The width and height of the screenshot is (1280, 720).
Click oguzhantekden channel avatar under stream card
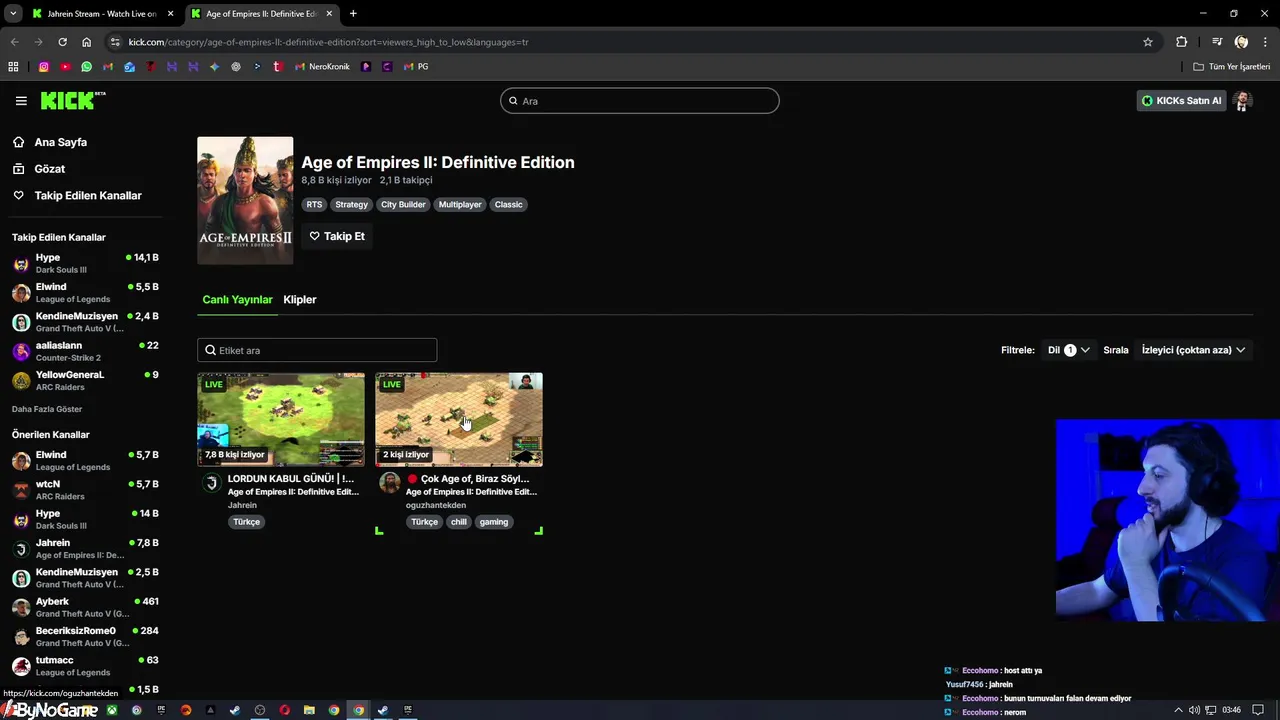pyautogui.click(x=390, y=483)
